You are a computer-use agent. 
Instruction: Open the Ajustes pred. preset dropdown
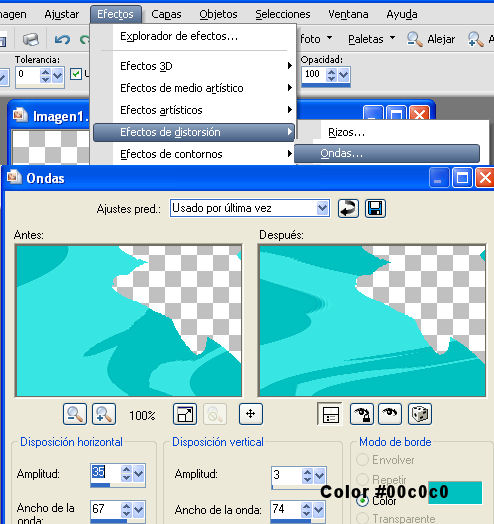[250, 208]
